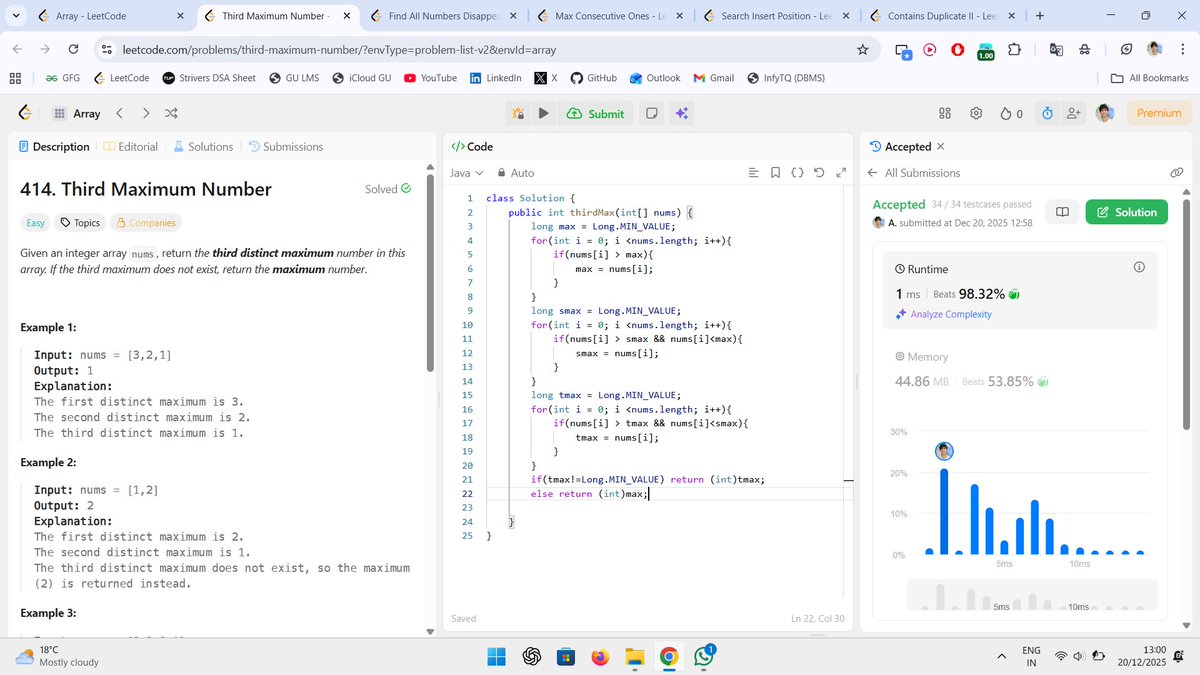Switch to the Solutions tab
This screenshot has height=675, width=1200.
point(203,146)
